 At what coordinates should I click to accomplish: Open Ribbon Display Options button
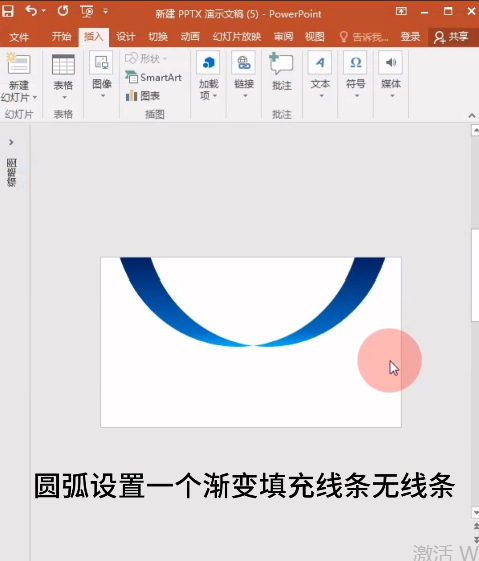(401, 12)
